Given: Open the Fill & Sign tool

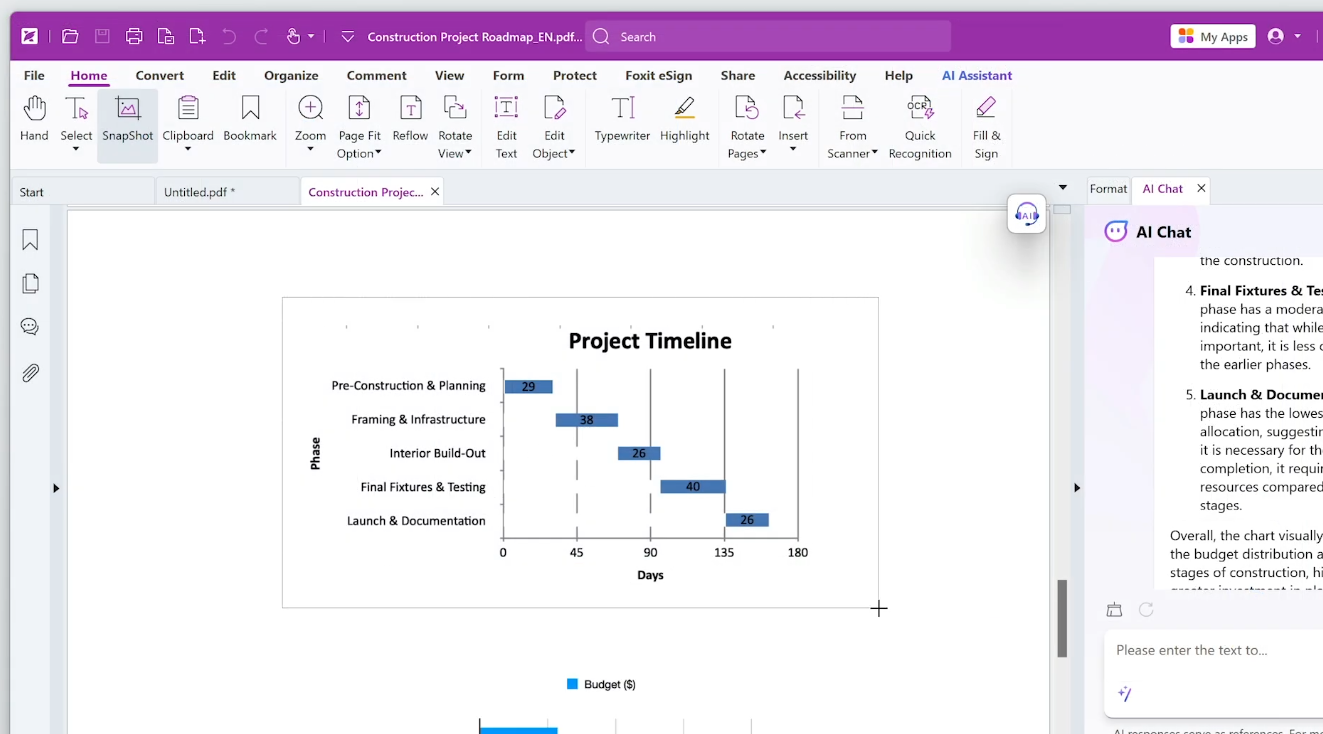Looking at the screenshot, I should point(987,127).
